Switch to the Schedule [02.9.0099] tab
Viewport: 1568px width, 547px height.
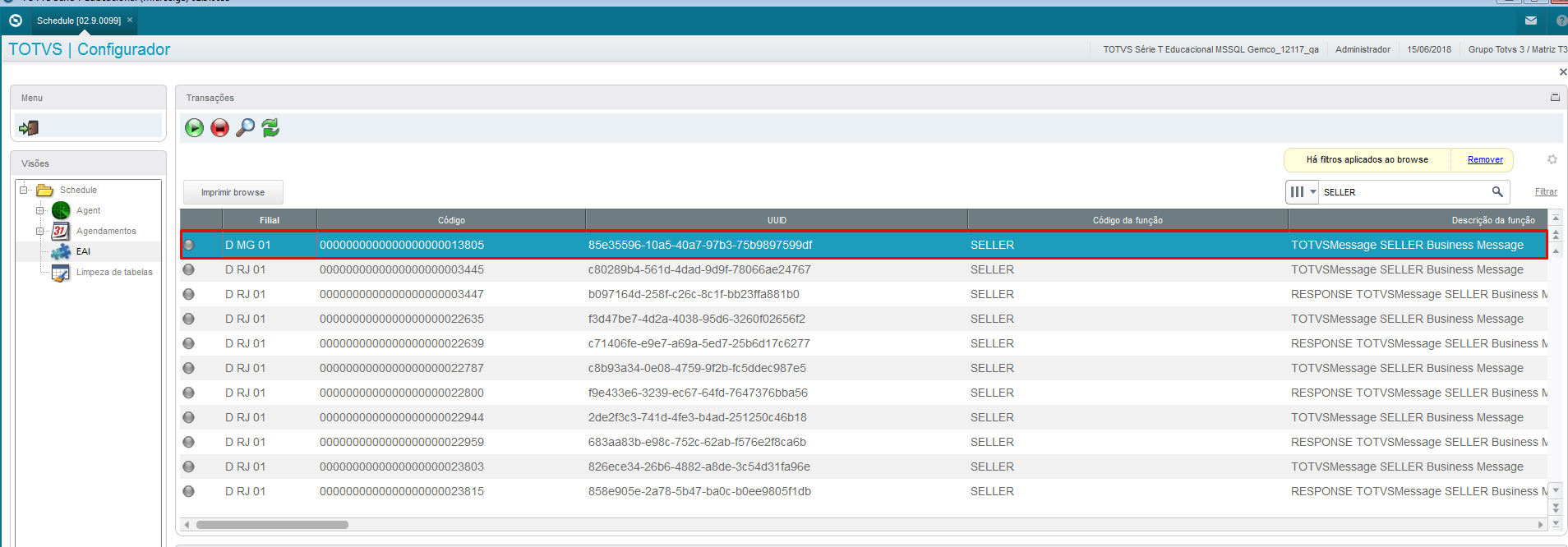click(x=79, y=21)
